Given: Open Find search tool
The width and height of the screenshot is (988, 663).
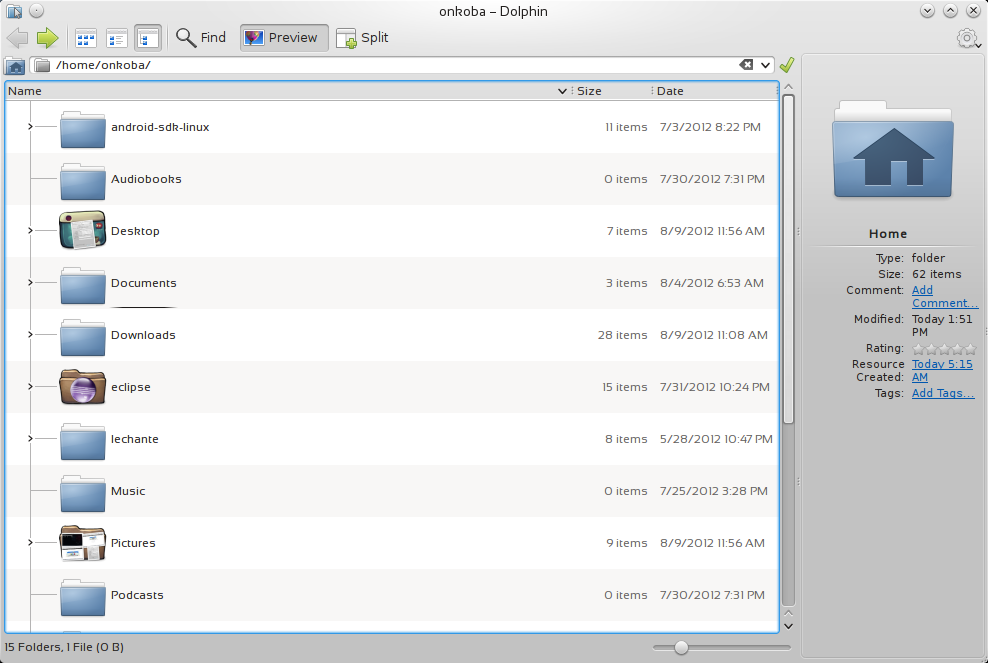Looking at the screenshot, I should click(x=201, y=38).
